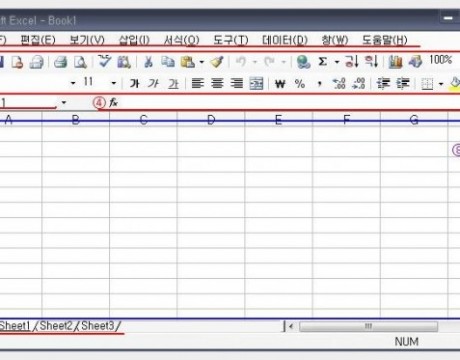Run the Spelling check icon
Screen dimensions: 460x360
[104, 61]
